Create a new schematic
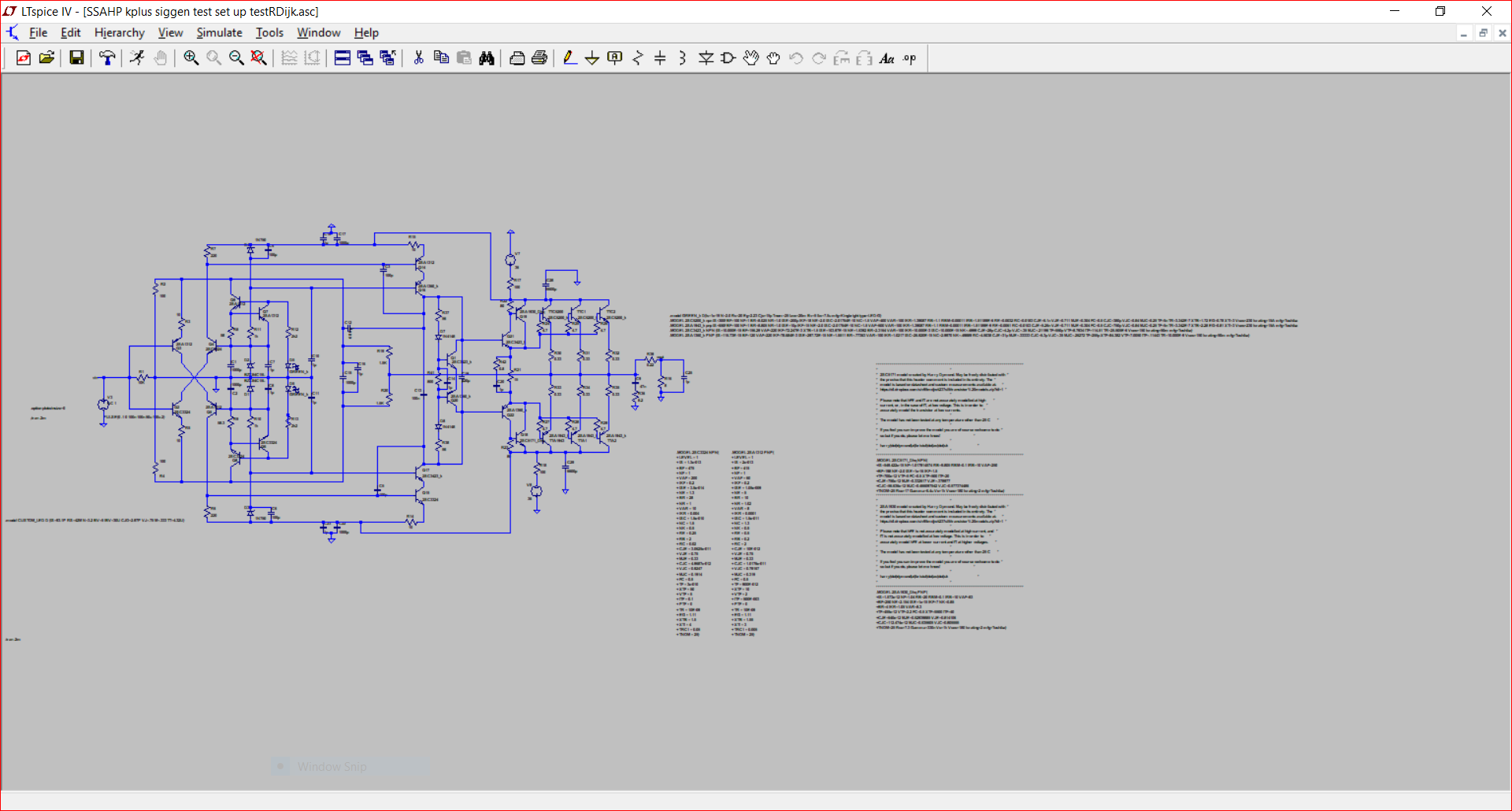Image resolution: width=1512 pixels, height=811 pixels. point(24,58)
